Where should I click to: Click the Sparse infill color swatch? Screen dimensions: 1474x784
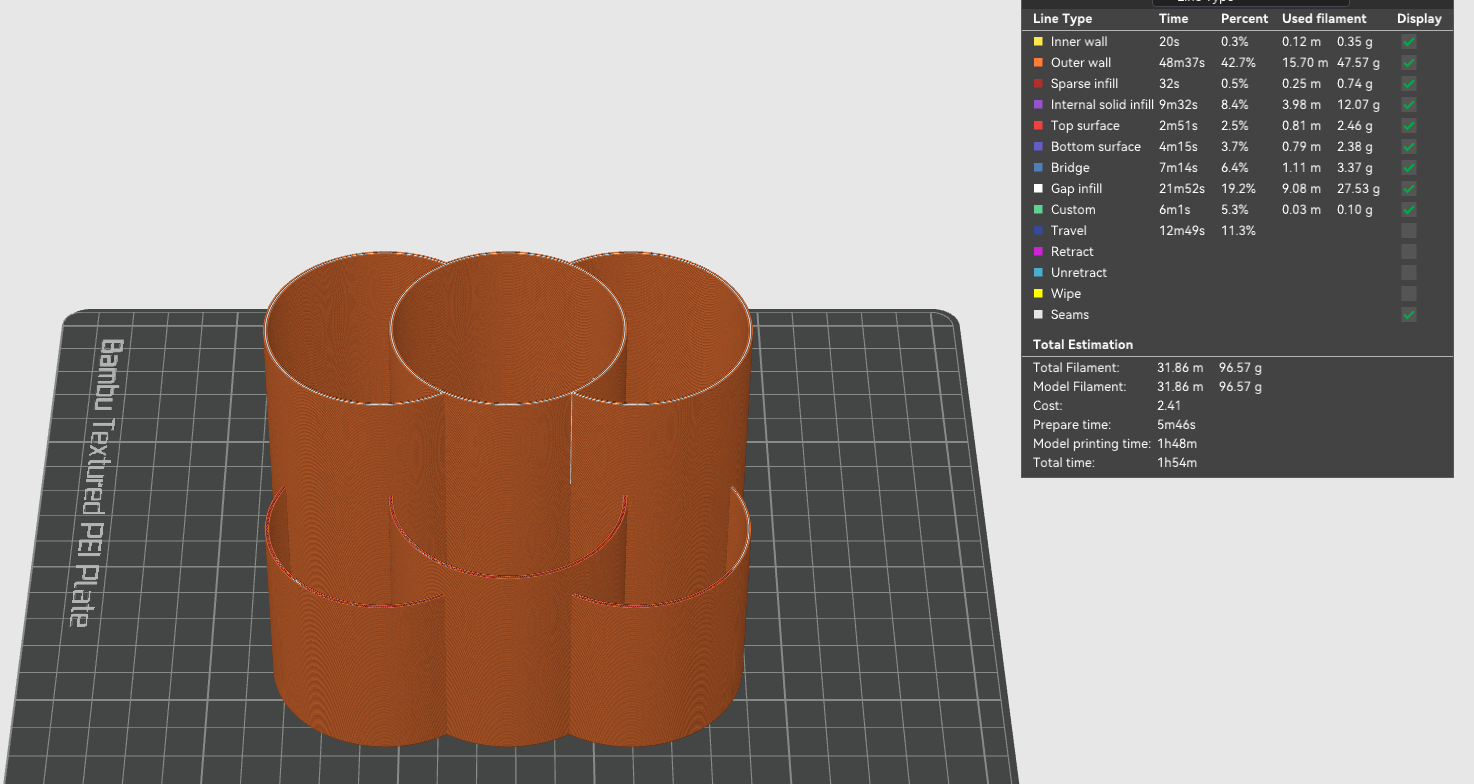coord(1038,84)
